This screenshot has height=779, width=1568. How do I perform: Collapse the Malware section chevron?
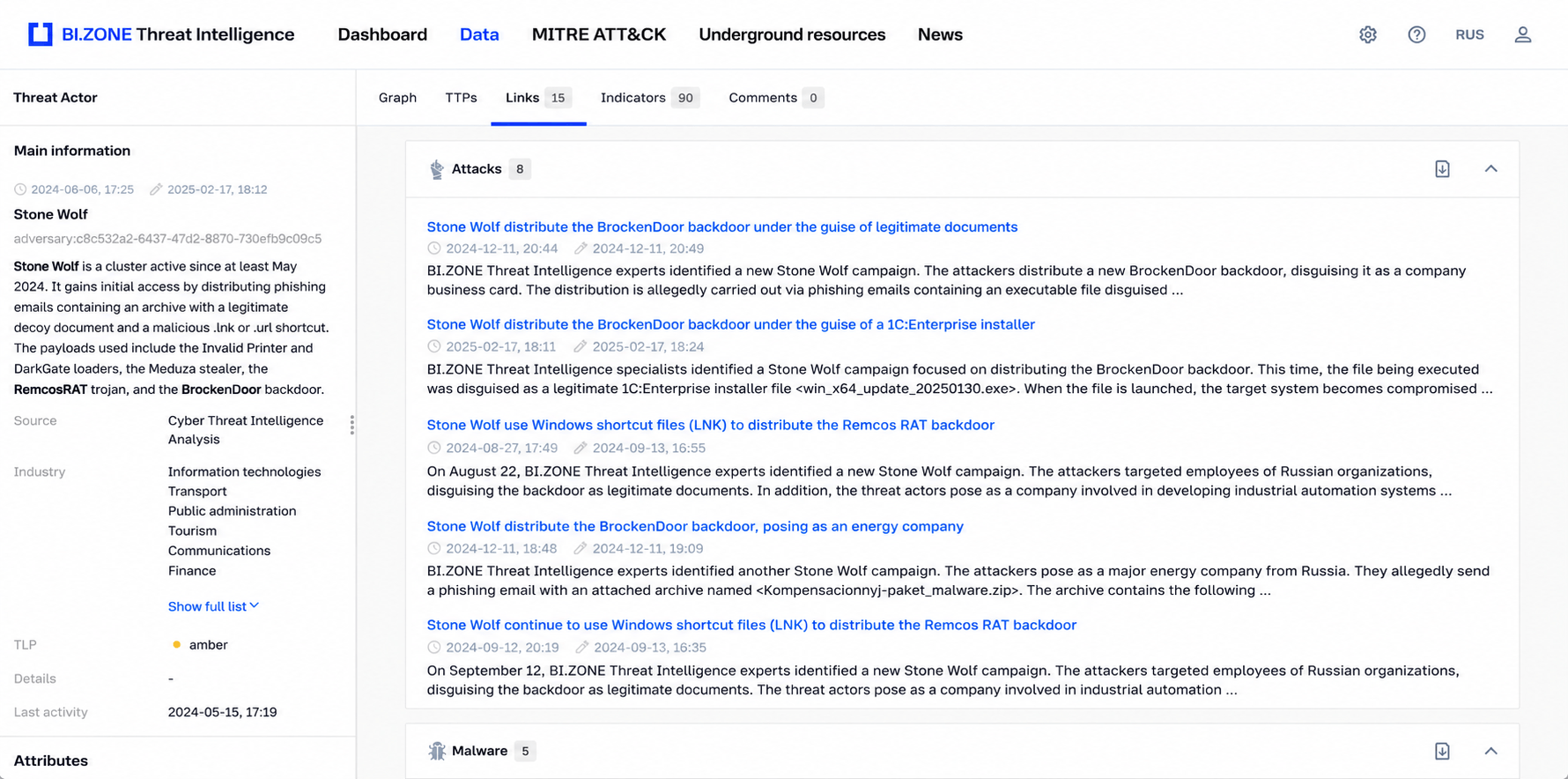[1490, 751]
